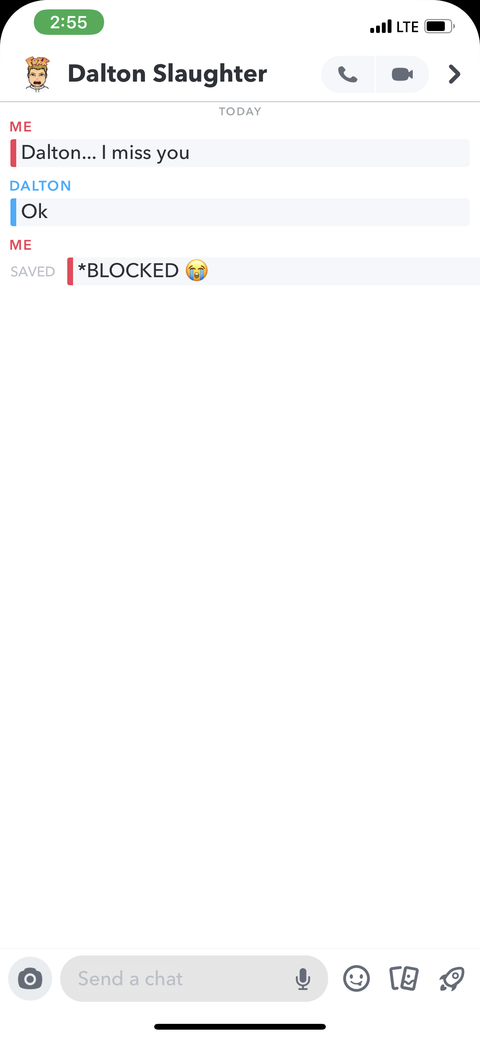480x1039 pixels.
Task: Tap the TODAY date label
Action: 240,111
